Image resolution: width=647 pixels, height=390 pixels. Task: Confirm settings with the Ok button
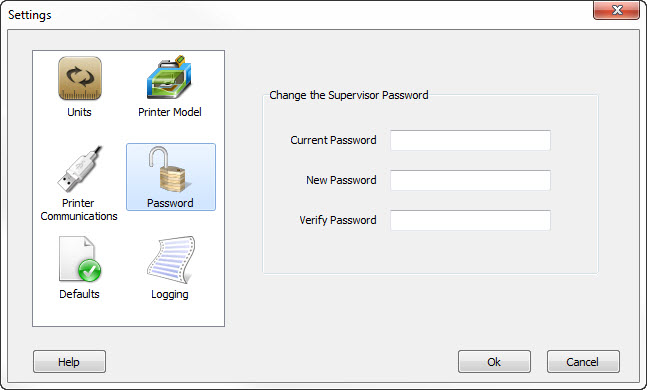[494, 362]
